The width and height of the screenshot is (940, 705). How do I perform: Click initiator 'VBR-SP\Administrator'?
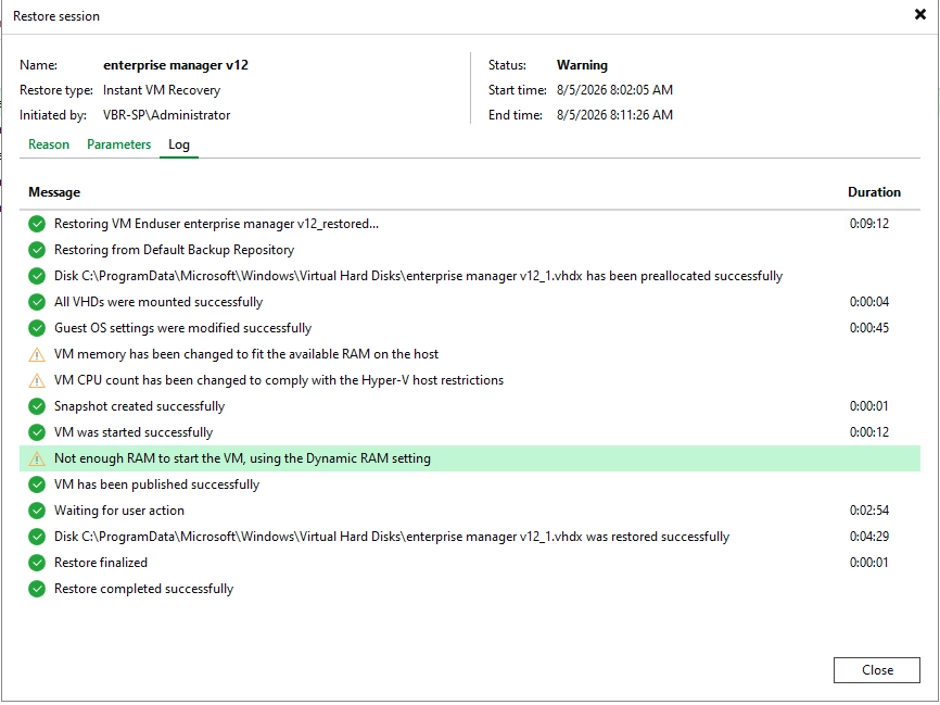[x=167, y=115]
